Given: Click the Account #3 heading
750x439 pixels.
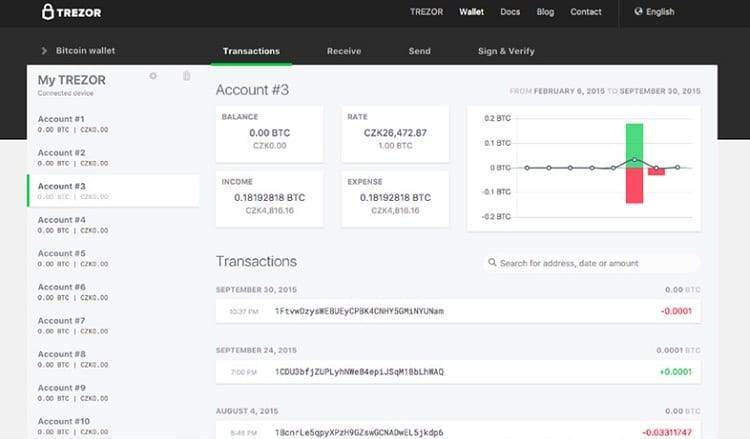Looking at the screenshot, I should point(252,90).
